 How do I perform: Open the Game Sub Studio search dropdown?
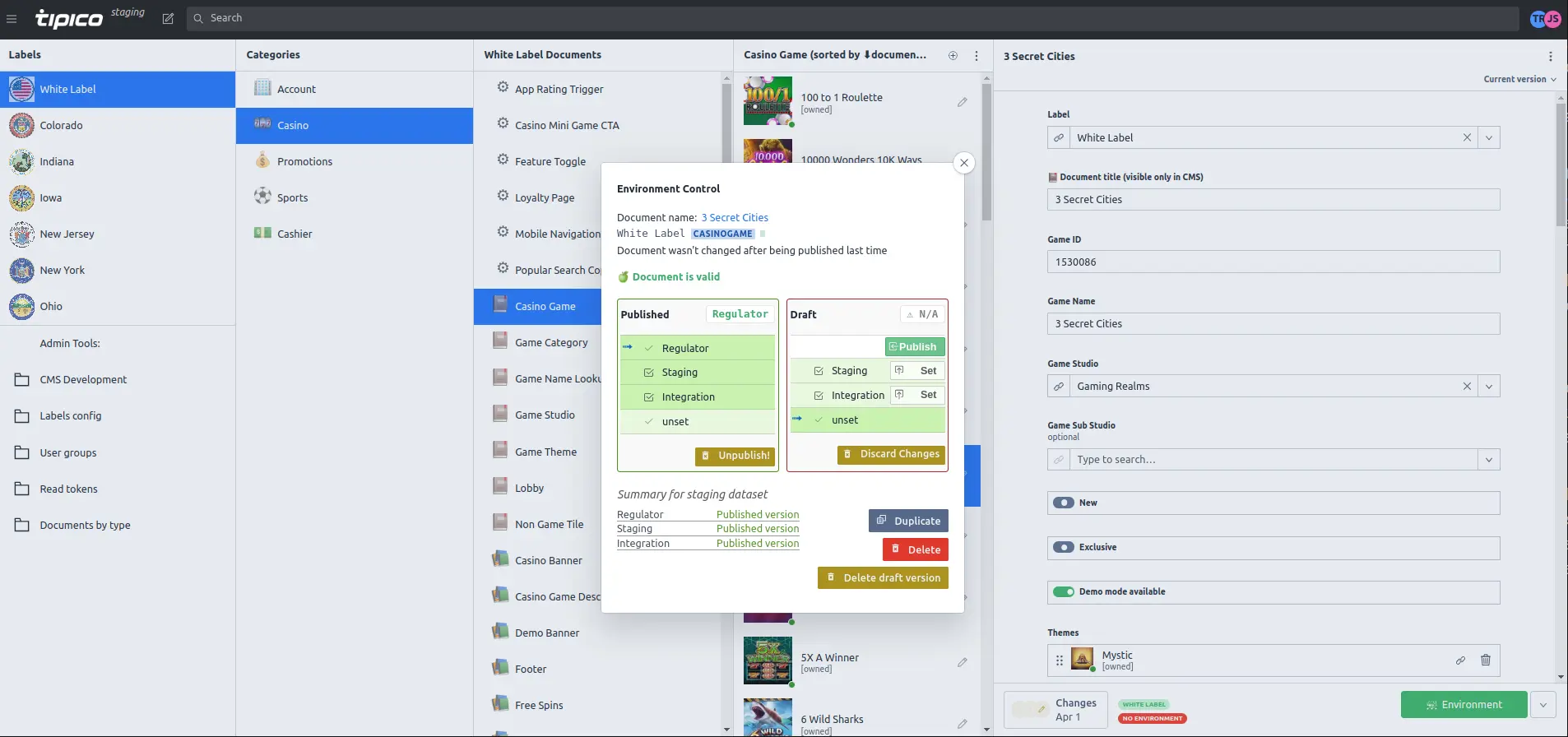coord(1489,460)
